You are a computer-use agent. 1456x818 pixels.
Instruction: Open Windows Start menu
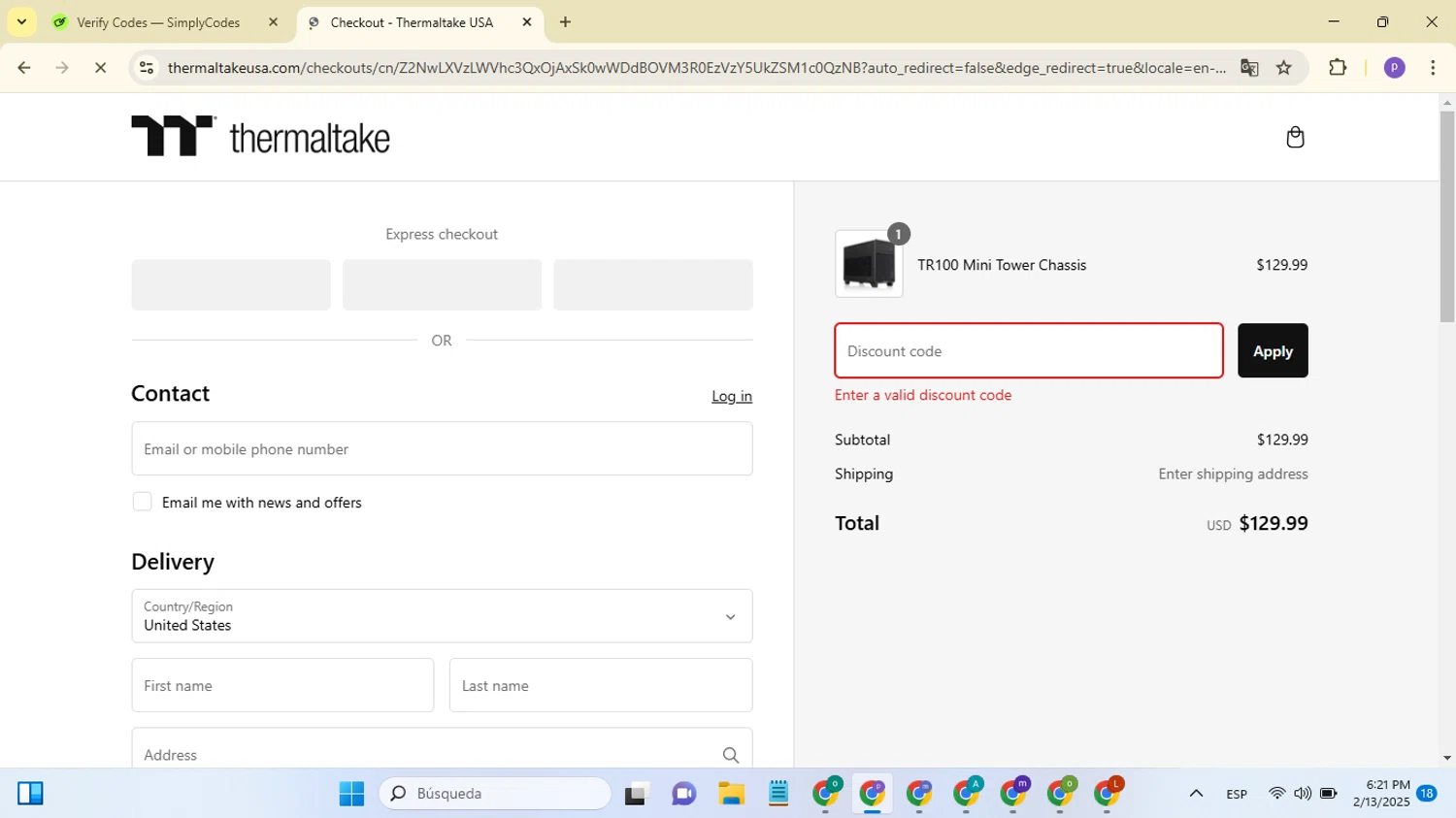[x=351, y=794]
